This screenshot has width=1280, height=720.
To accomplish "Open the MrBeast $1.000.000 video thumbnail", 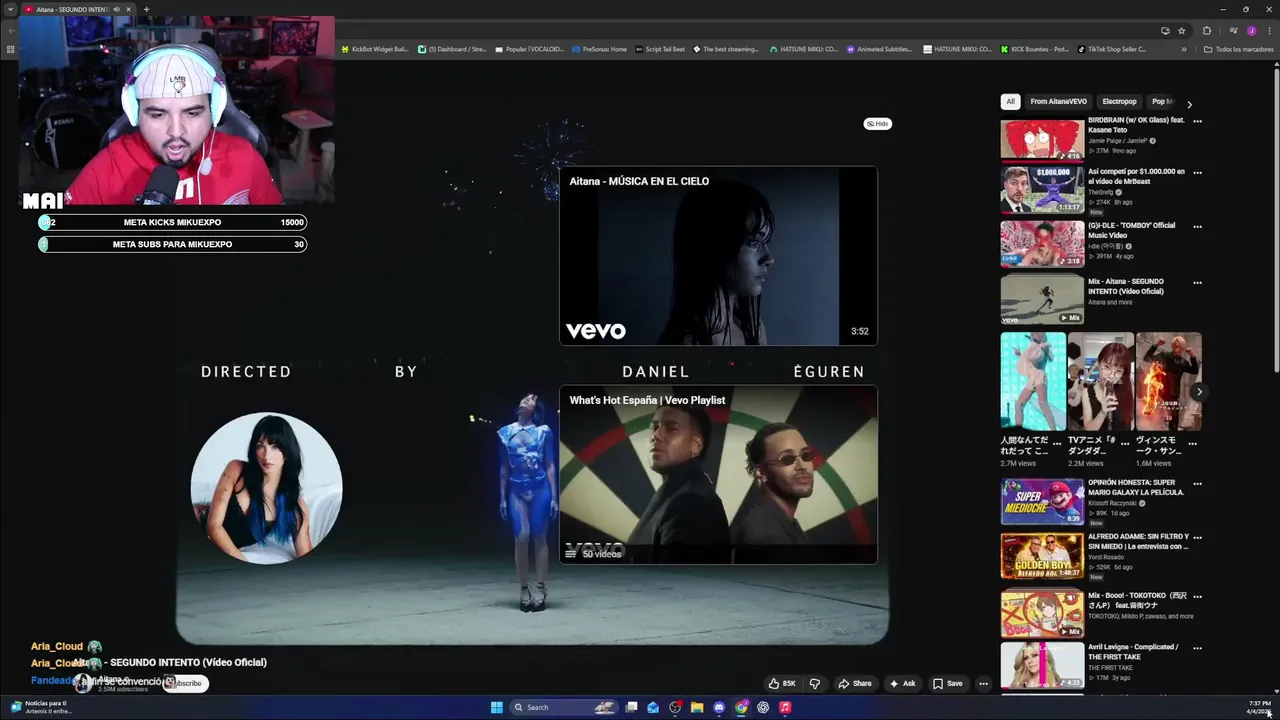I will (x=1042, y=190).
